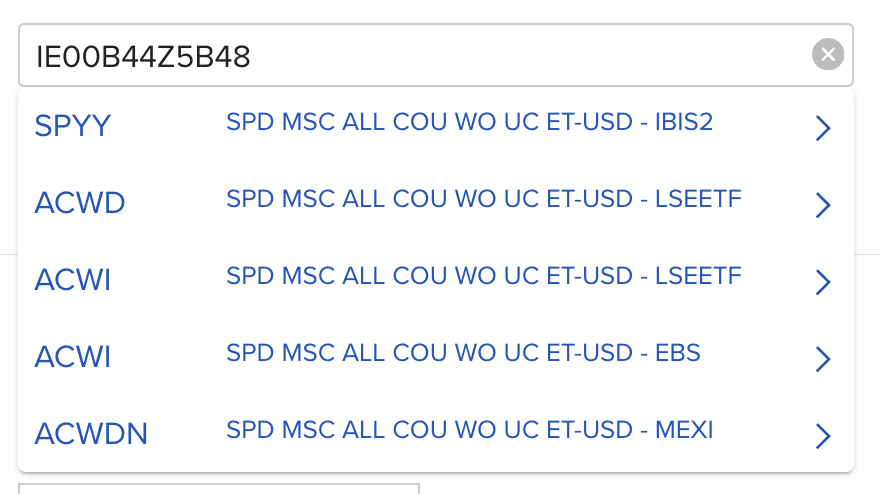
Task: Choose the ACWD LSEETF listing description
Action: (484, 199)
